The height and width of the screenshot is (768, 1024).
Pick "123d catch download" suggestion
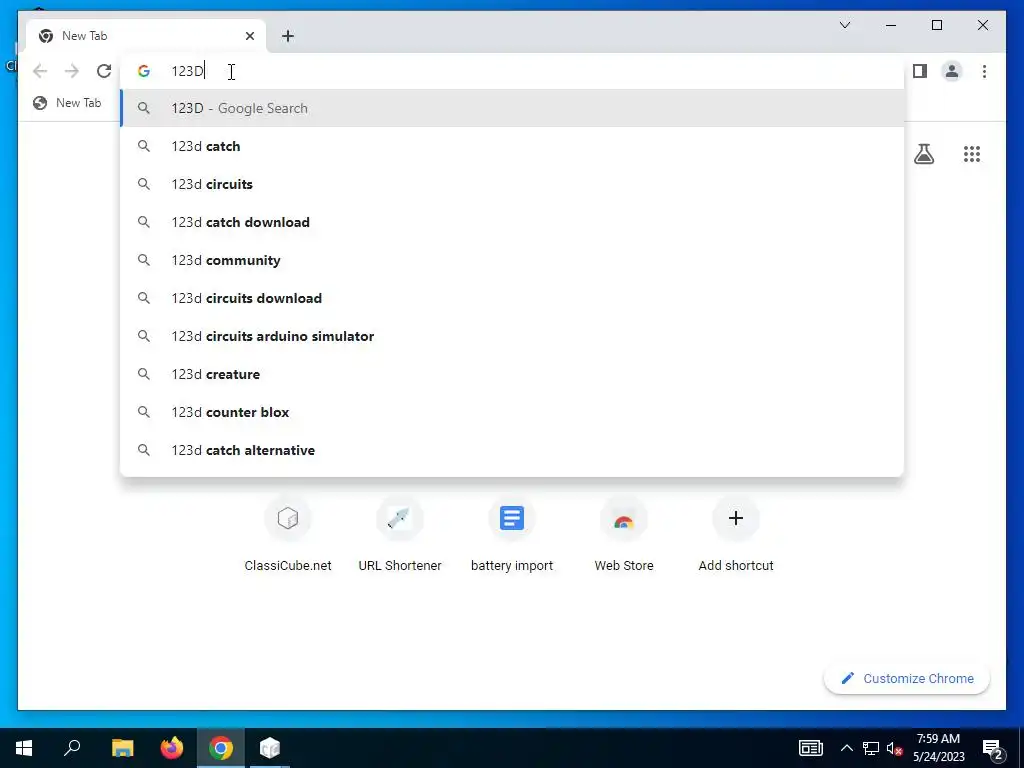click(x=513, y=222)
